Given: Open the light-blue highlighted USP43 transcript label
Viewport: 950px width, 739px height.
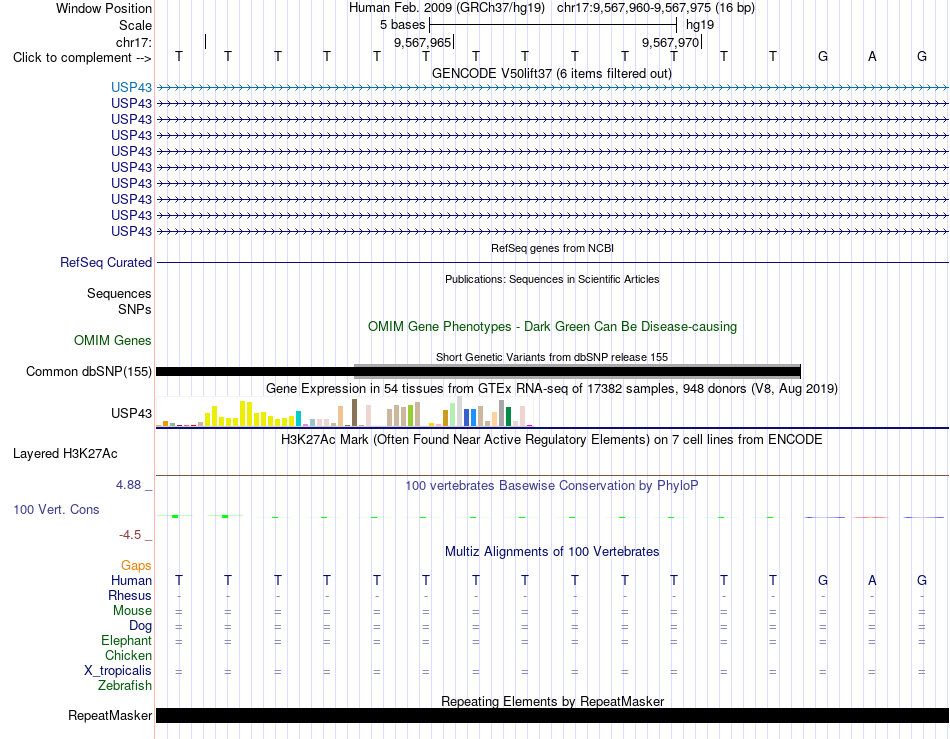Looking at the screenshot, I should coord(131,87).
